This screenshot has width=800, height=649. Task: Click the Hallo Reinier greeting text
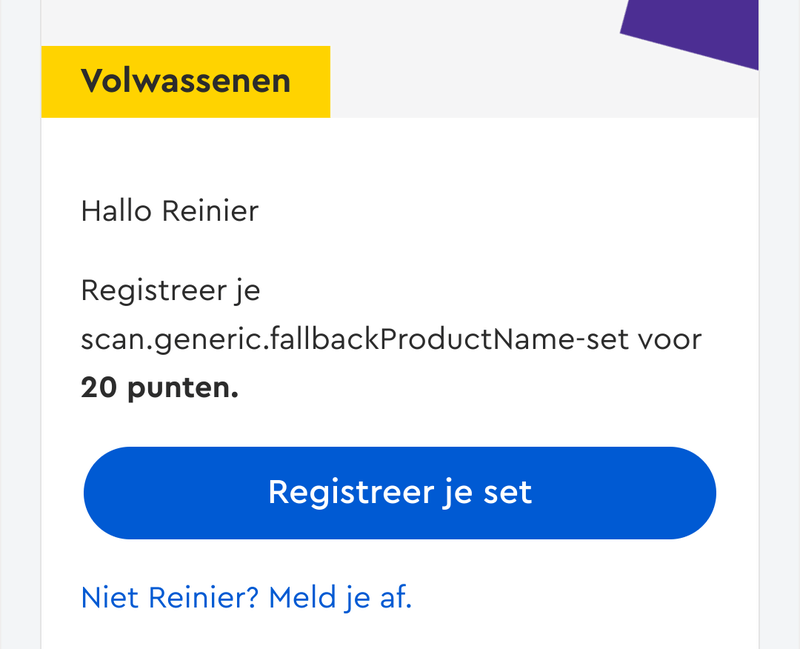pyautogui.click(x=169, y=211)
